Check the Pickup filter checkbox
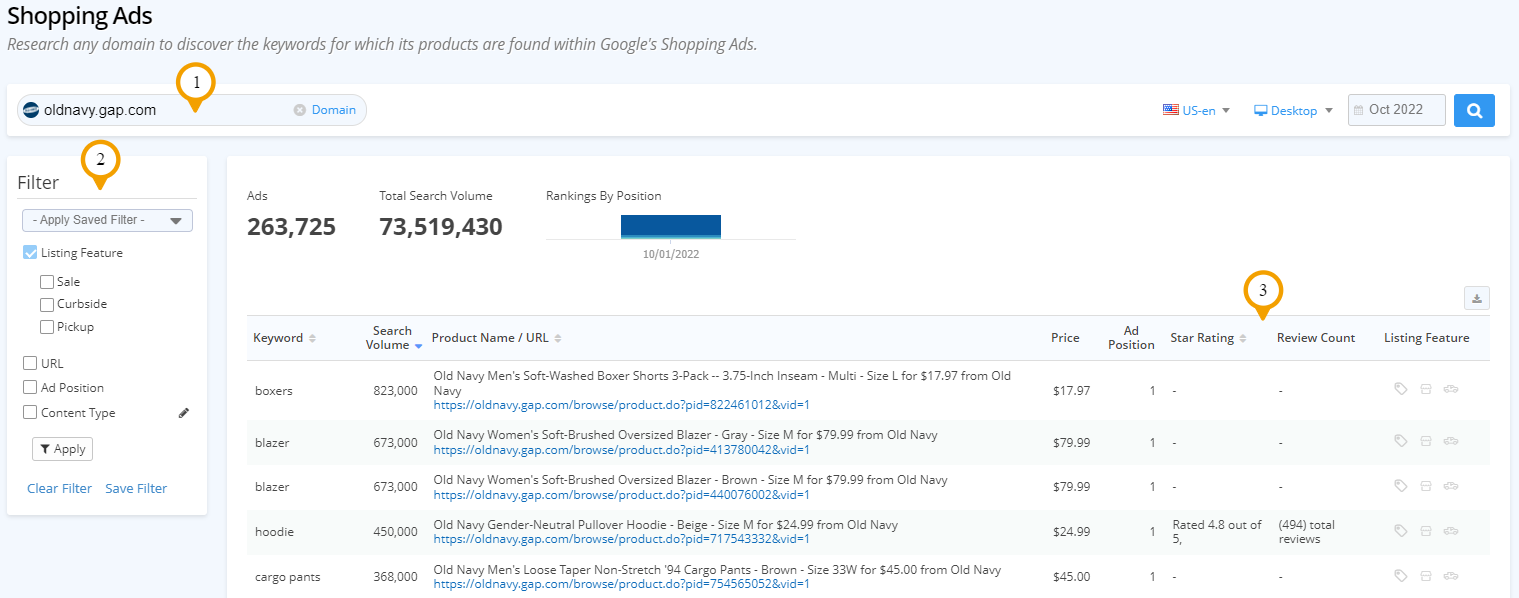Screen dimensions: 1519x598 click(x=47, y=327)
